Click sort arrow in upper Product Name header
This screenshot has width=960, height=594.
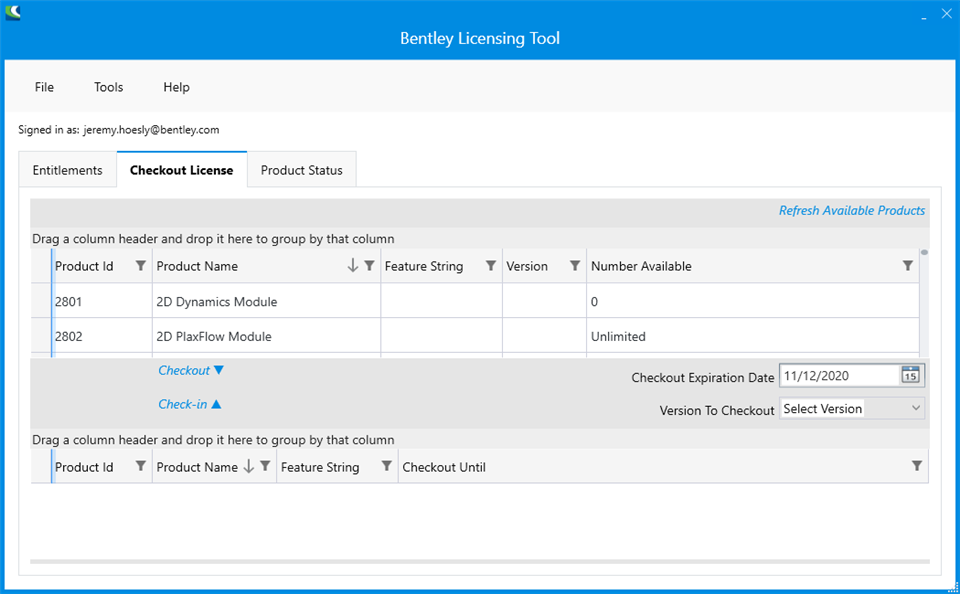[x=353, y=266]
